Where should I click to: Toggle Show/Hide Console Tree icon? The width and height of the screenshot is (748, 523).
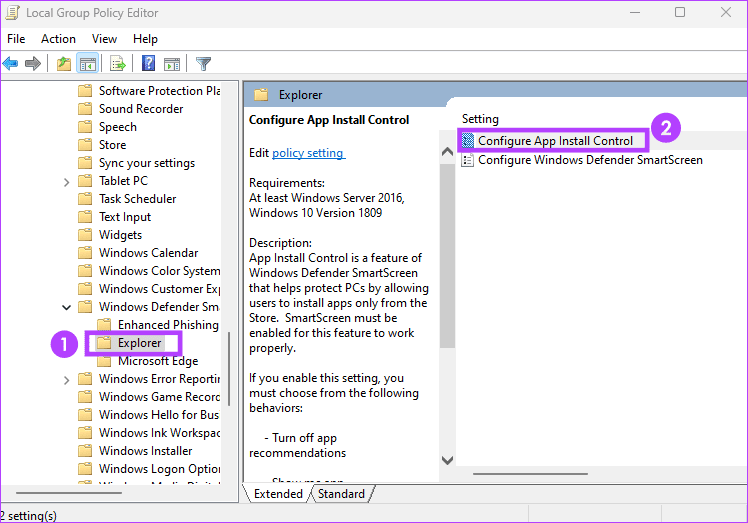pyautogui.click(x=88, y=64)
